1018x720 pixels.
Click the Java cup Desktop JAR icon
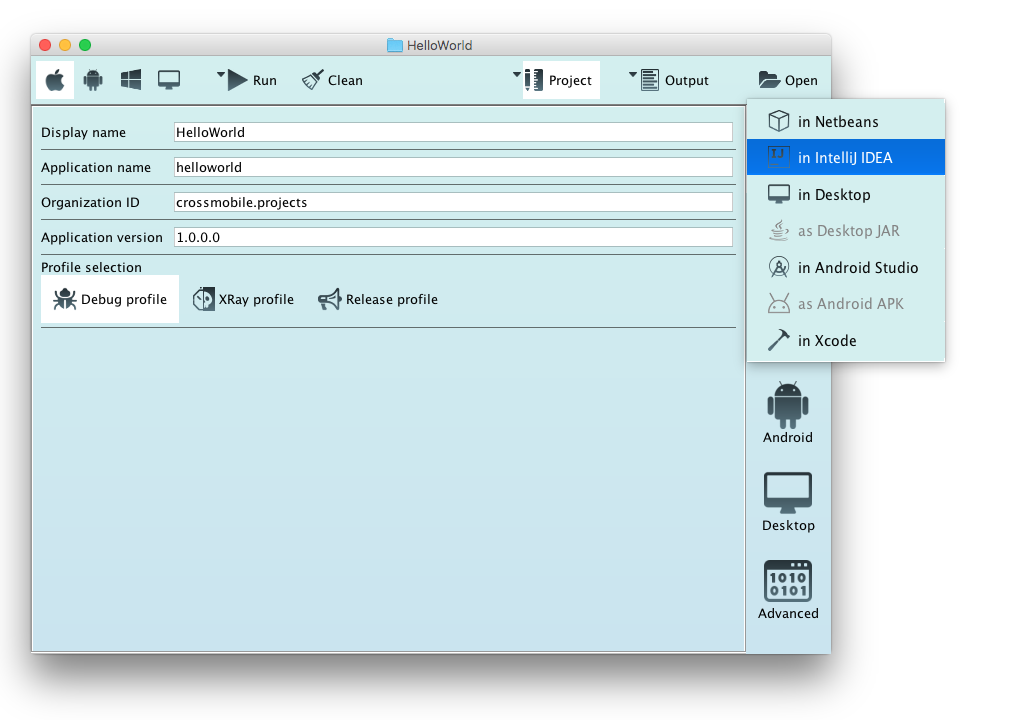778,230
